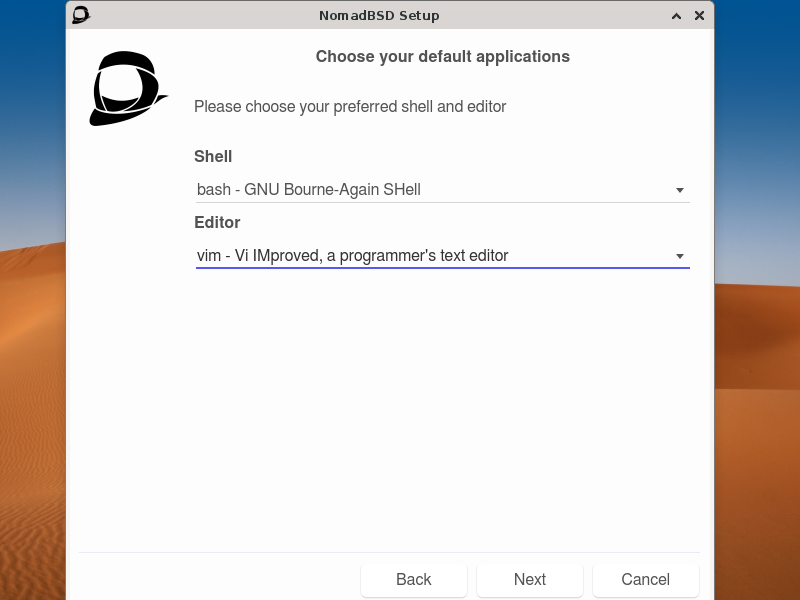This screenshot has width=800, height=600.
Task: Open the Editor dropdown arrow
Action: tap(679, 255)
